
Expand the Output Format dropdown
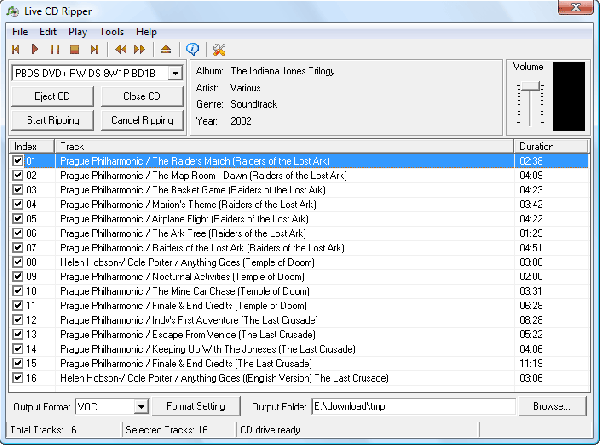[x=140, y=406]
